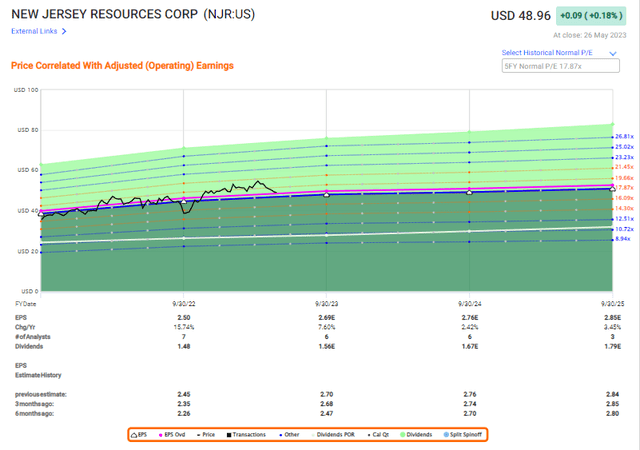Click the USD 60 y-axis label
Viewport: 640px width, 450px height.
[28, 170]
